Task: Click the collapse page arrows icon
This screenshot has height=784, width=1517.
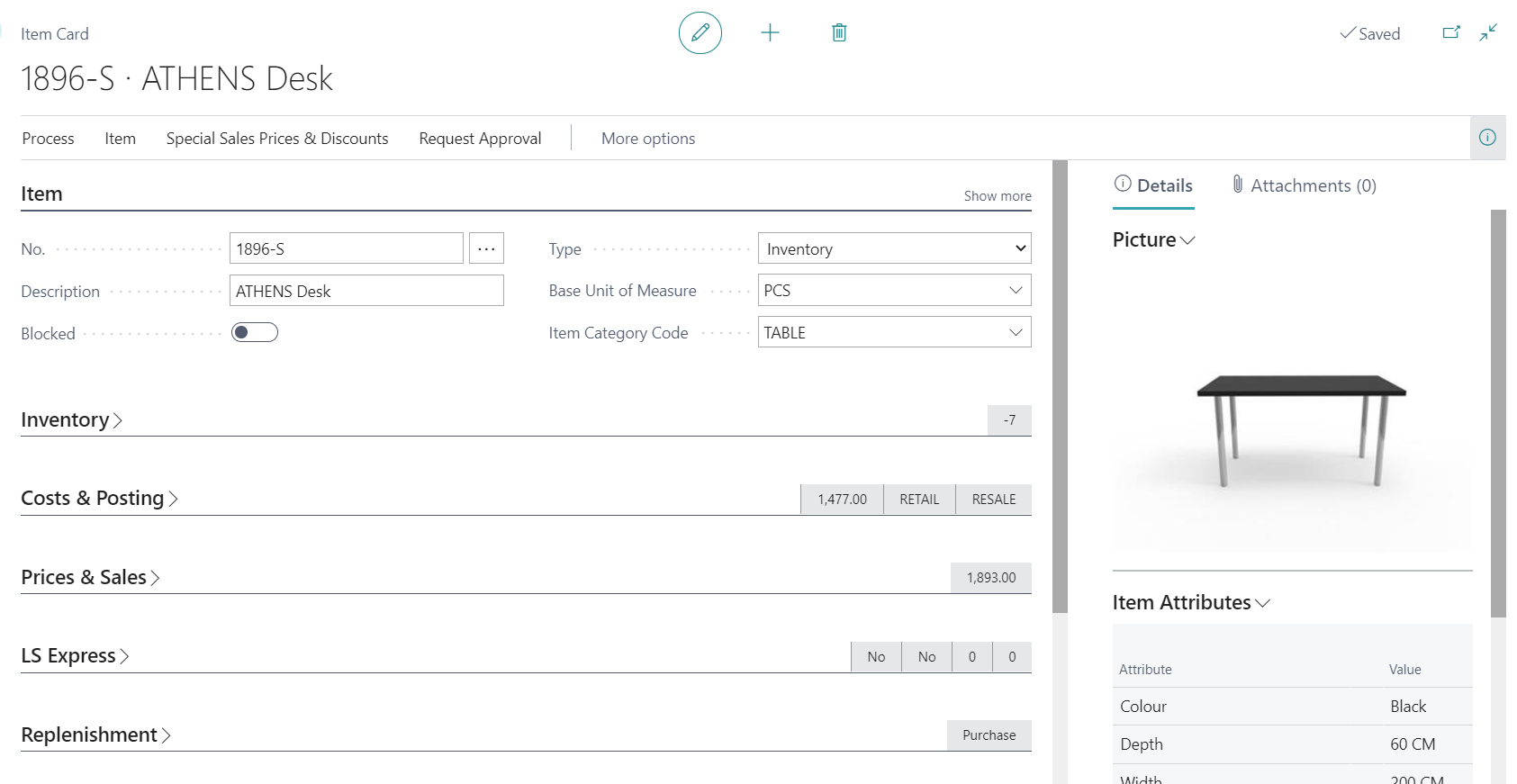Action: [1488, 33]
